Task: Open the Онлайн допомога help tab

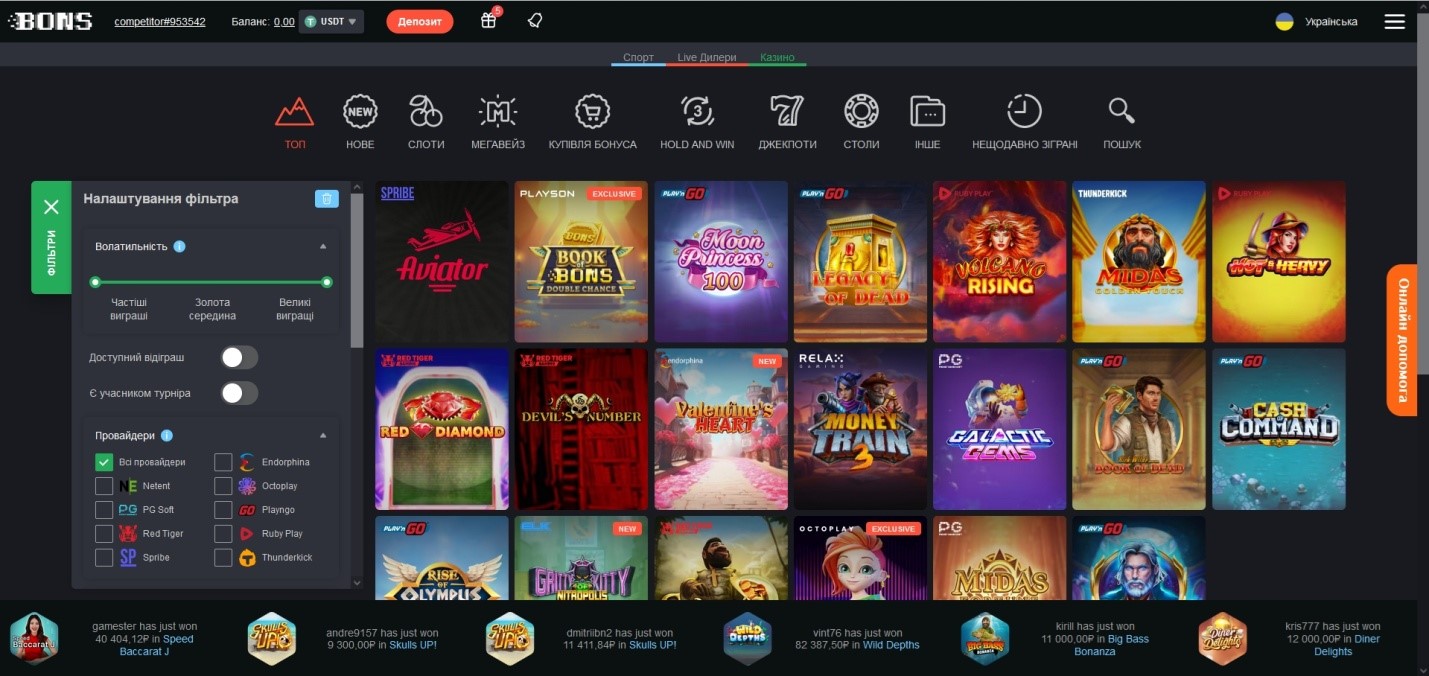Action: point(1402,340)
